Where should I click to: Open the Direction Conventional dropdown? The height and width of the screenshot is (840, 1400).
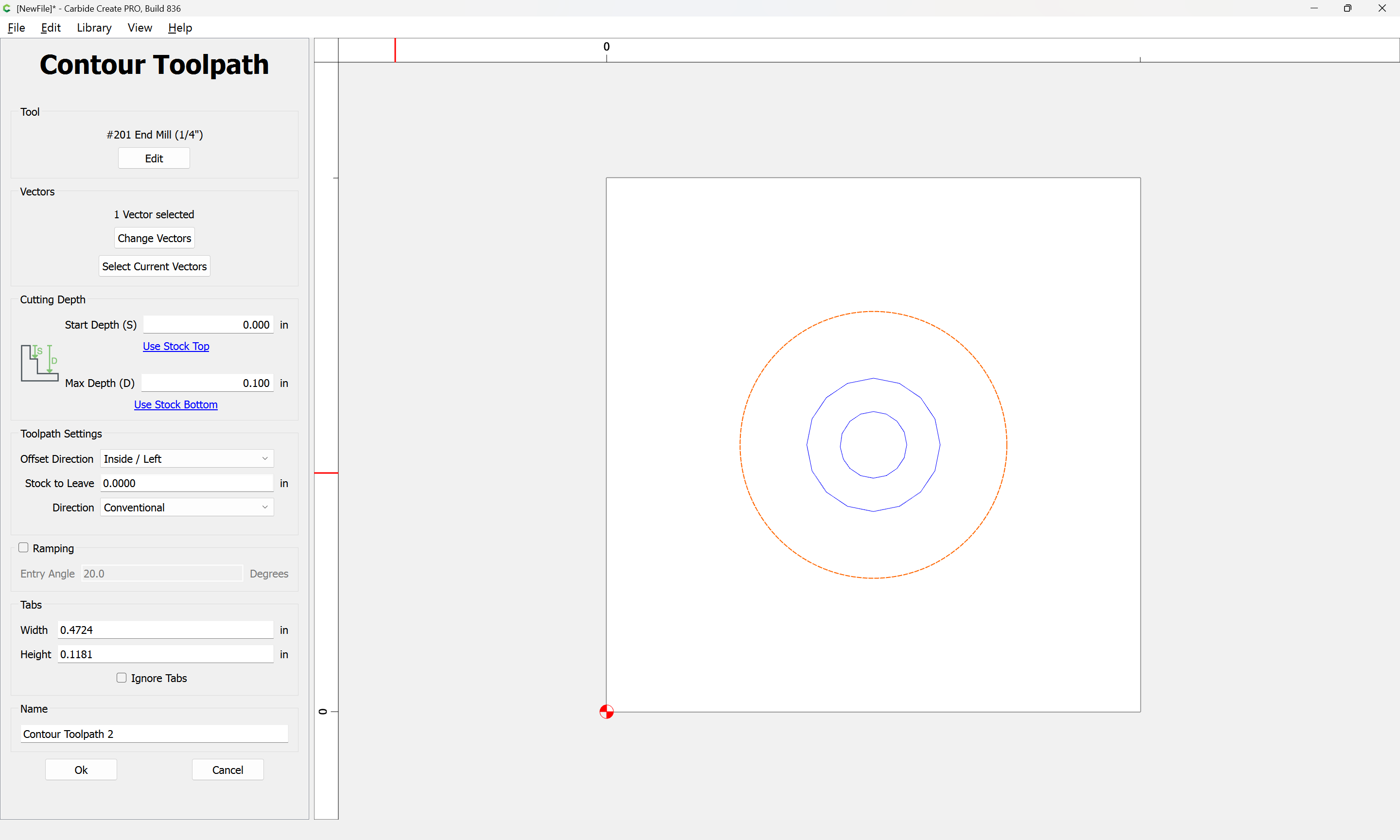[187, 507]
